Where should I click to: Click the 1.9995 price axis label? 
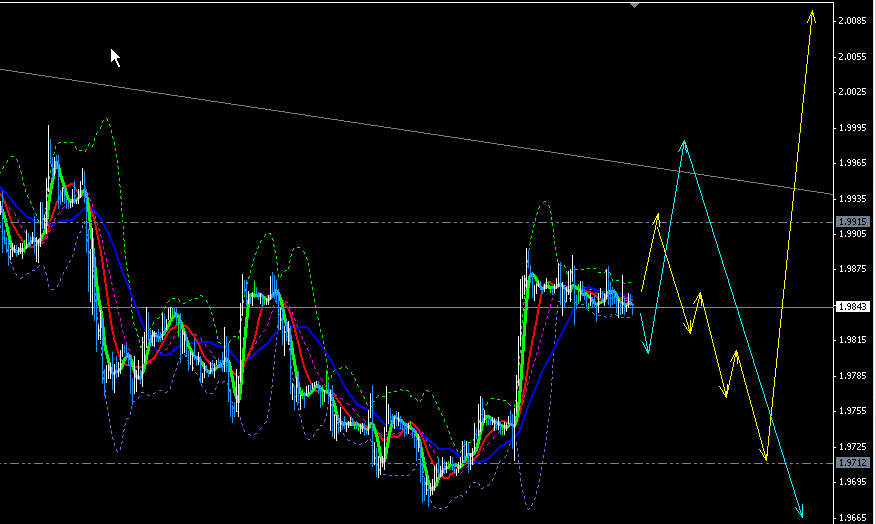pyautogui.click(x=853, y=127)
